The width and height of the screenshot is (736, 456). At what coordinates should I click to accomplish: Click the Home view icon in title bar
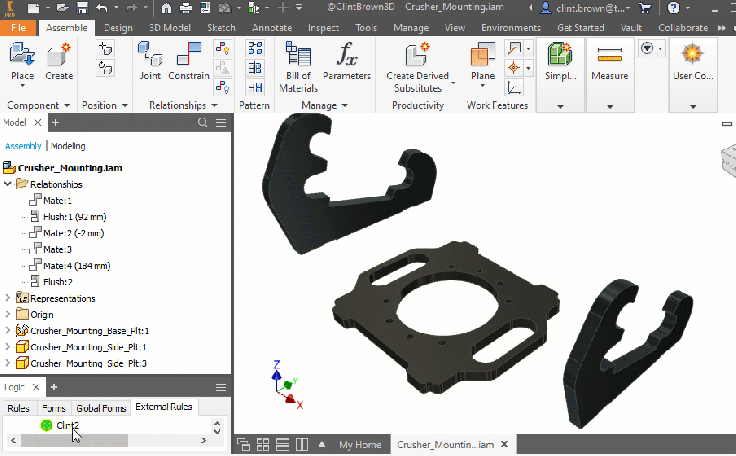pyautogui.click(x=166, y=8)
